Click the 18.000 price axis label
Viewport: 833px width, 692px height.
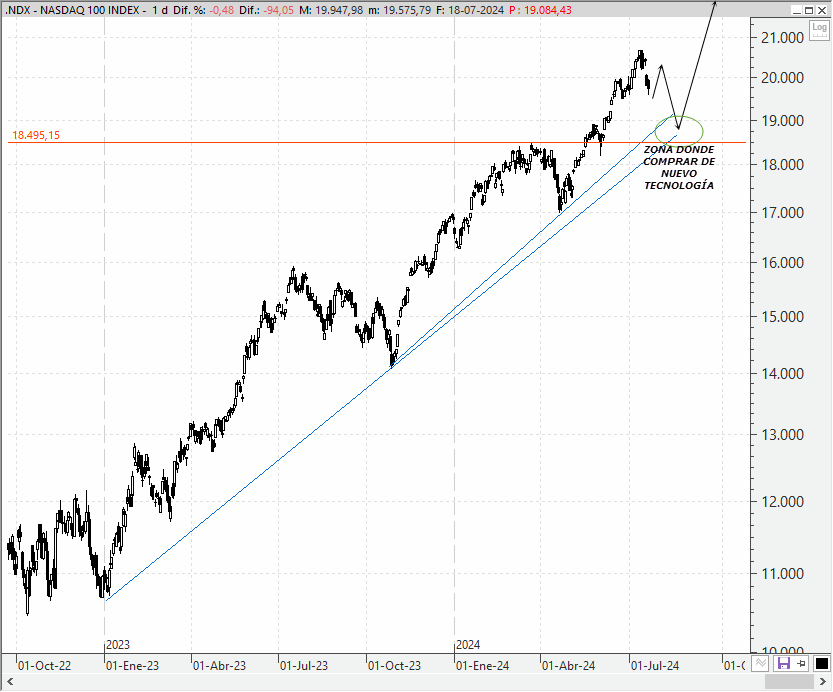click(x=783, y=165)
